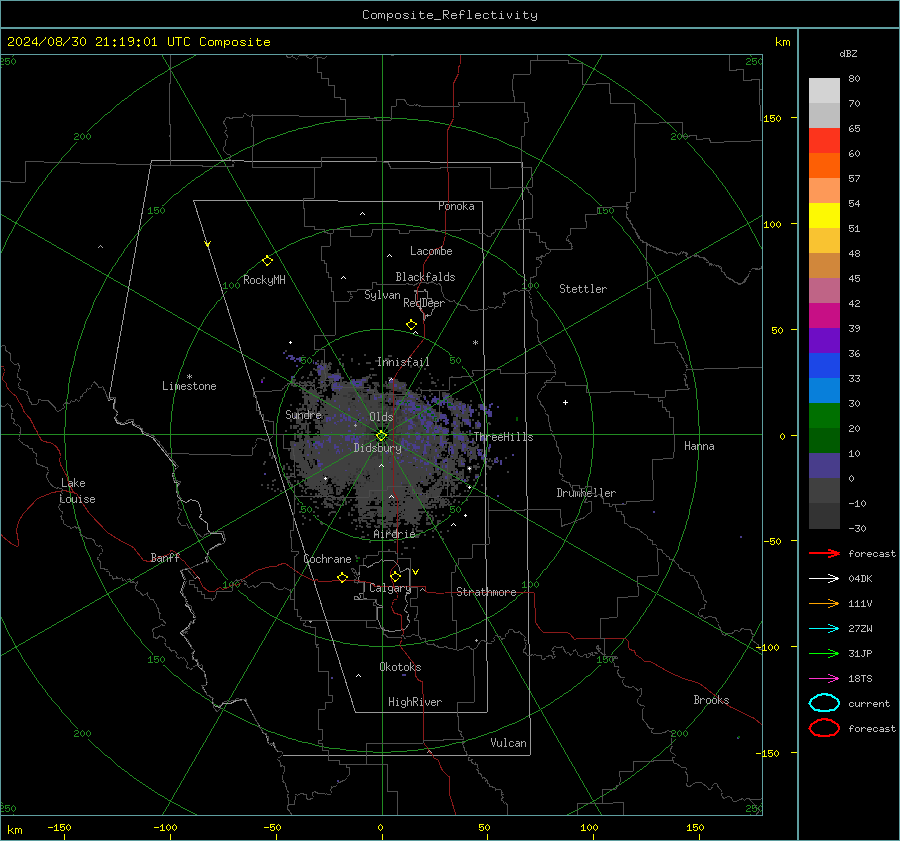Pick the bright yellow swatch in dBZ scale
The image size is (900, 841).
coord(824,216)
